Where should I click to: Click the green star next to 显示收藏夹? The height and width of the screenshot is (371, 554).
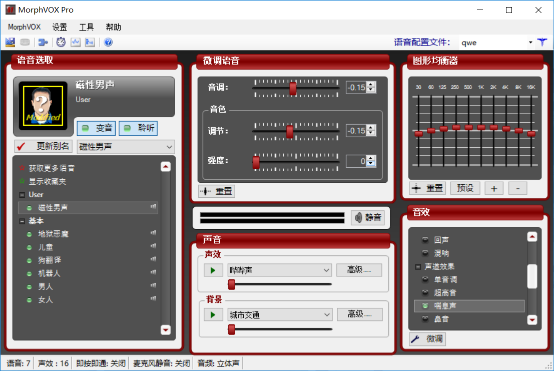pos(22,181)
